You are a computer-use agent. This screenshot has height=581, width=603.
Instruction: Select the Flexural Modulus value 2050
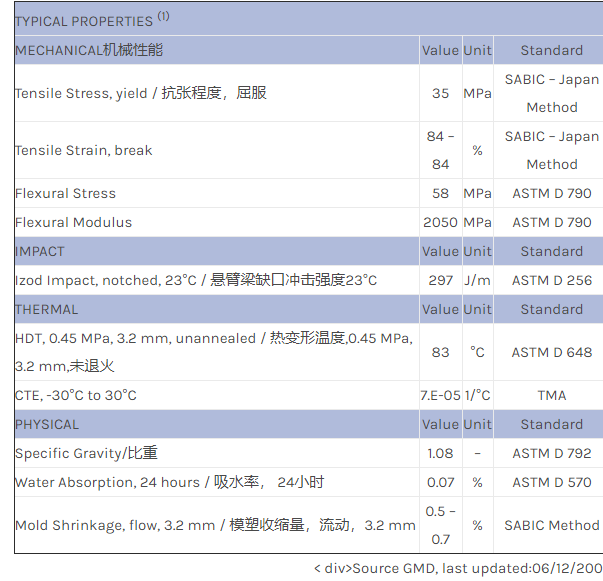(440, 222)
